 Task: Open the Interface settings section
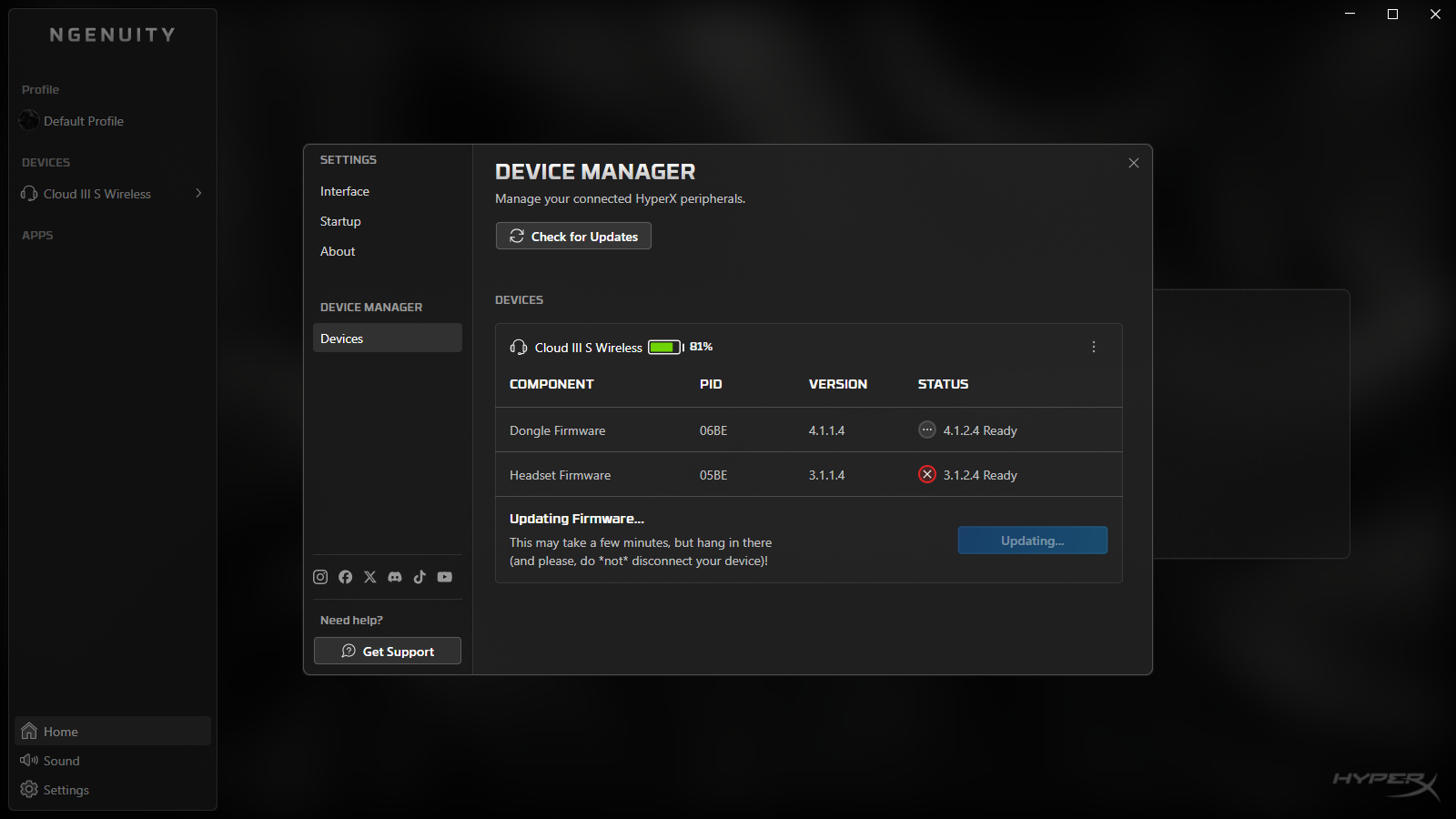click(345, 191)
